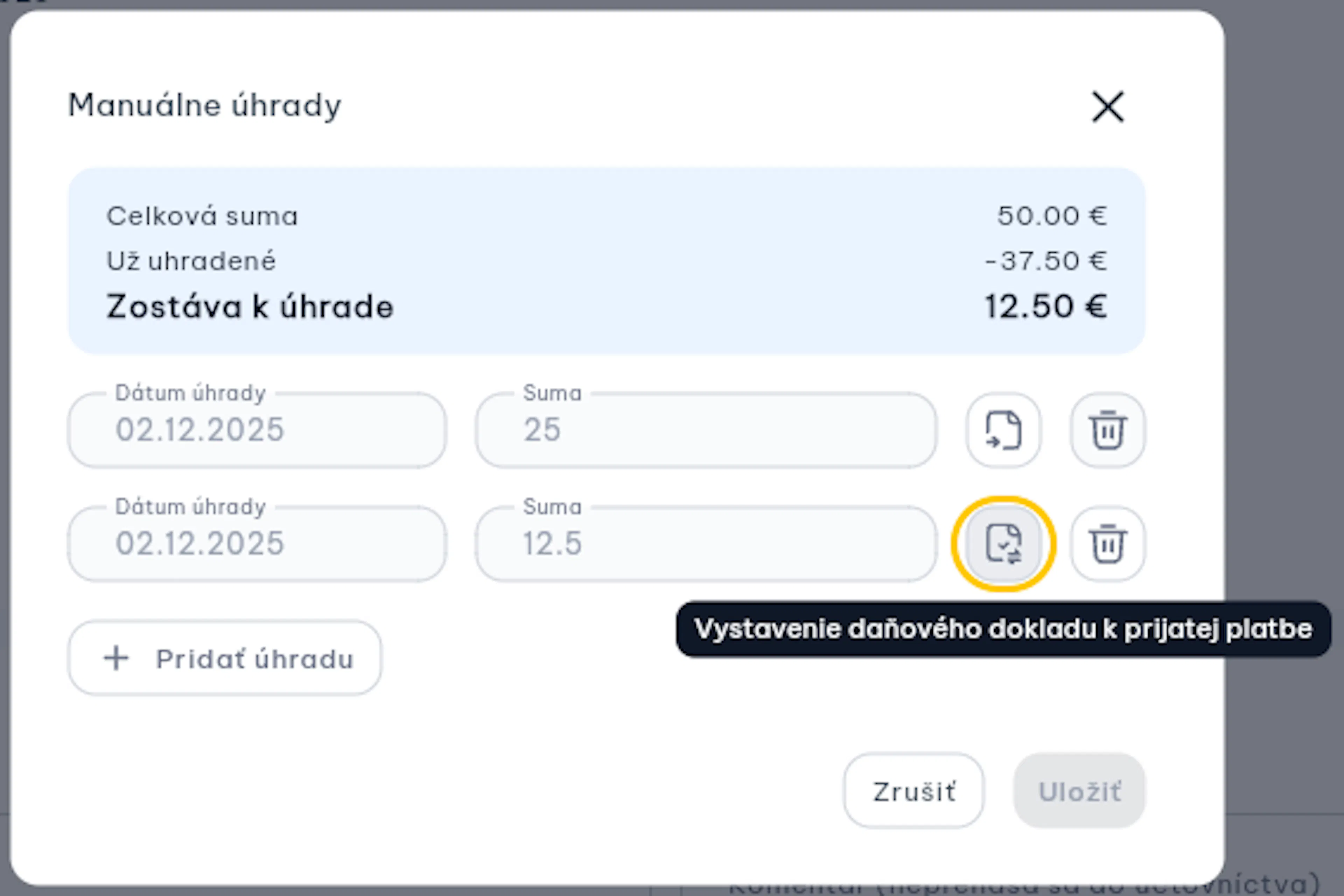Click the document icon for 25 payment
Screen dimensions: 1344x896
pos(1003,430)
